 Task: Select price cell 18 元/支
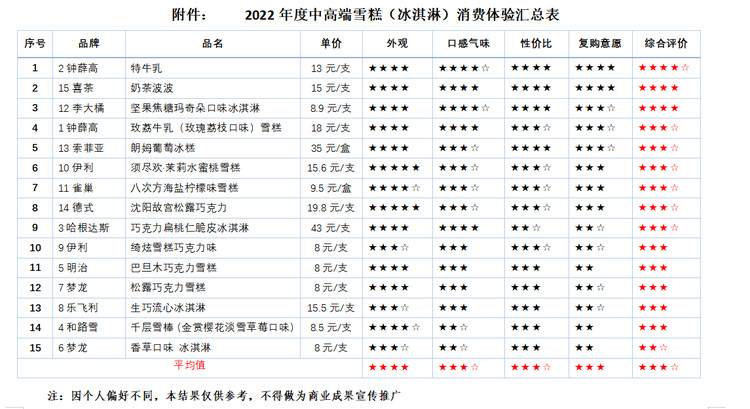331,128
